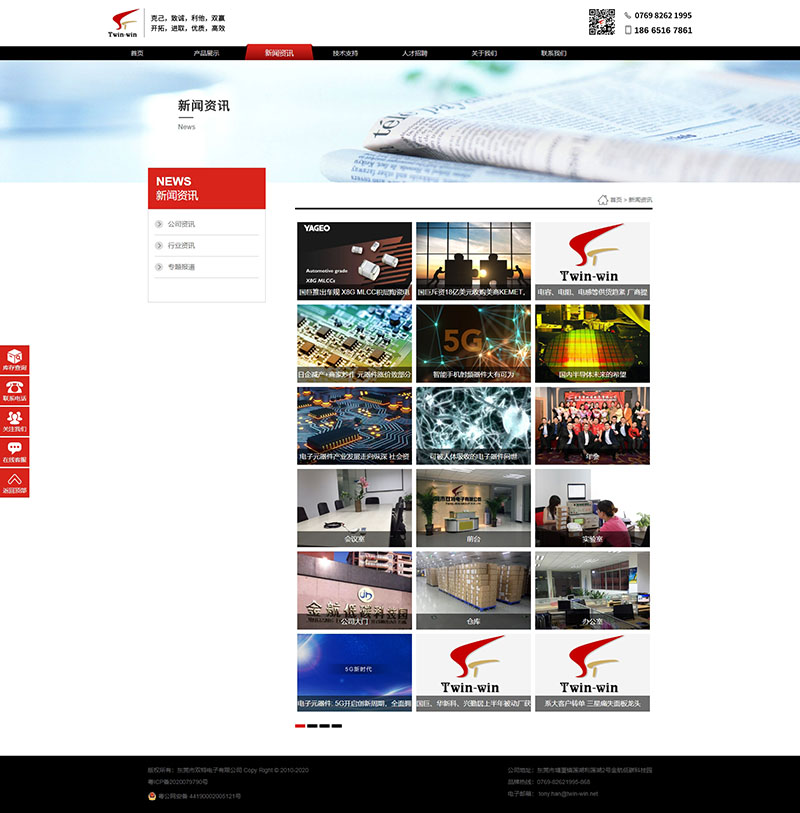Viewport: 800px width, 813px height.
Task: Open the 仓库 warehouse photo thumbnail
Action: click(x=473, y=590)
